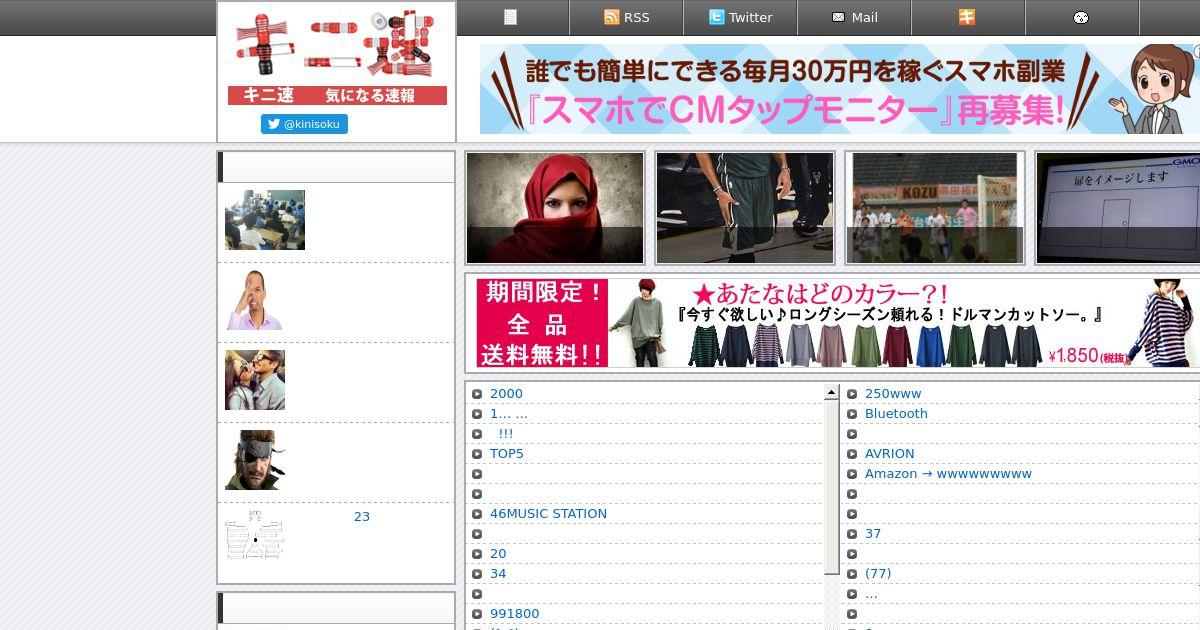Open the ASCII art sidebar thumbnail
Screen dimensions: 1200x630
click(255, 534)
